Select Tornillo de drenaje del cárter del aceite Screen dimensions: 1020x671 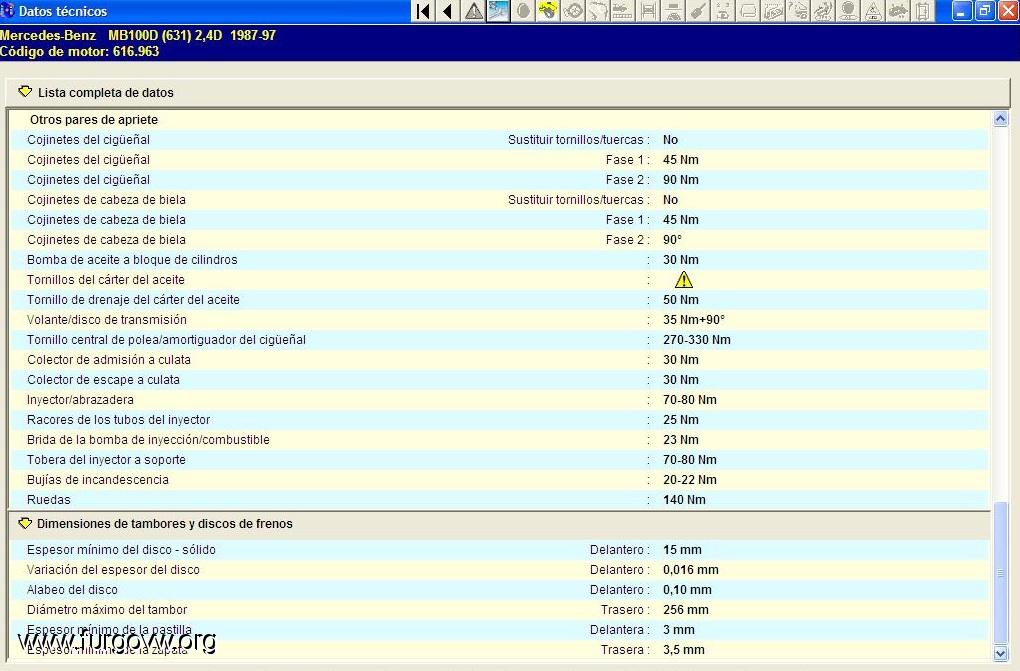[x=133, y=300]
